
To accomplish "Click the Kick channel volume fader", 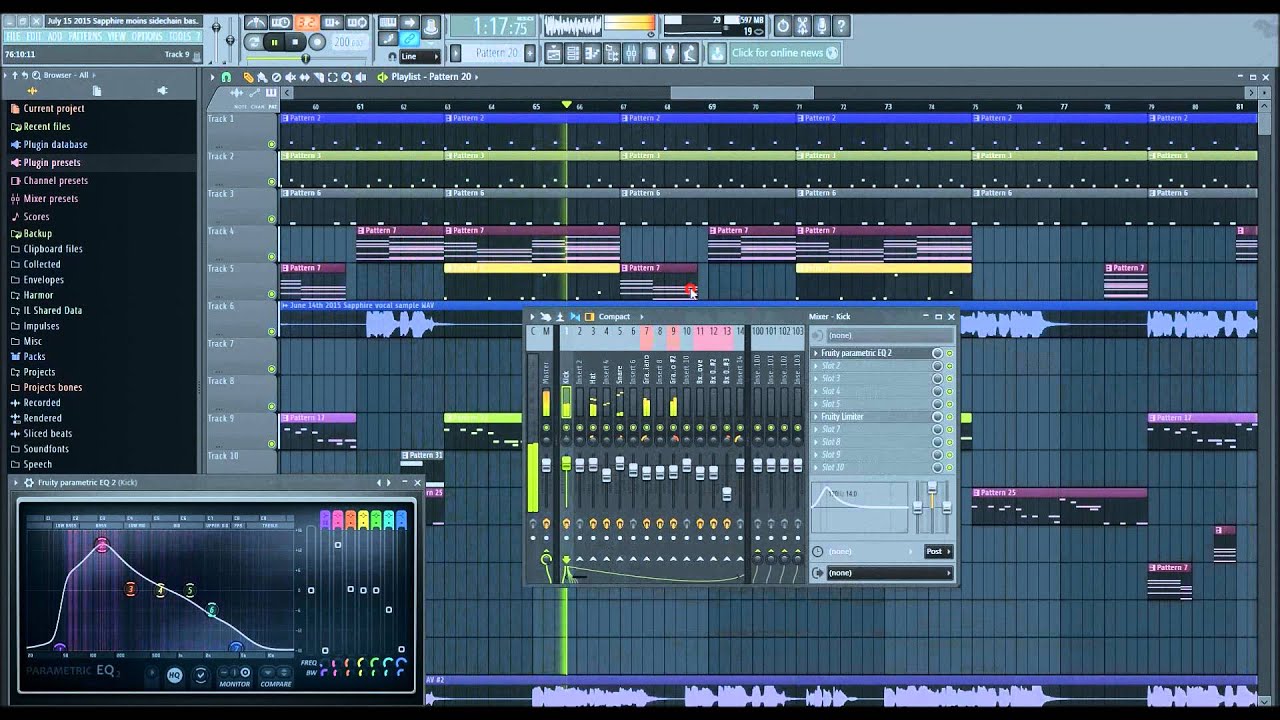I will (566, 464).
